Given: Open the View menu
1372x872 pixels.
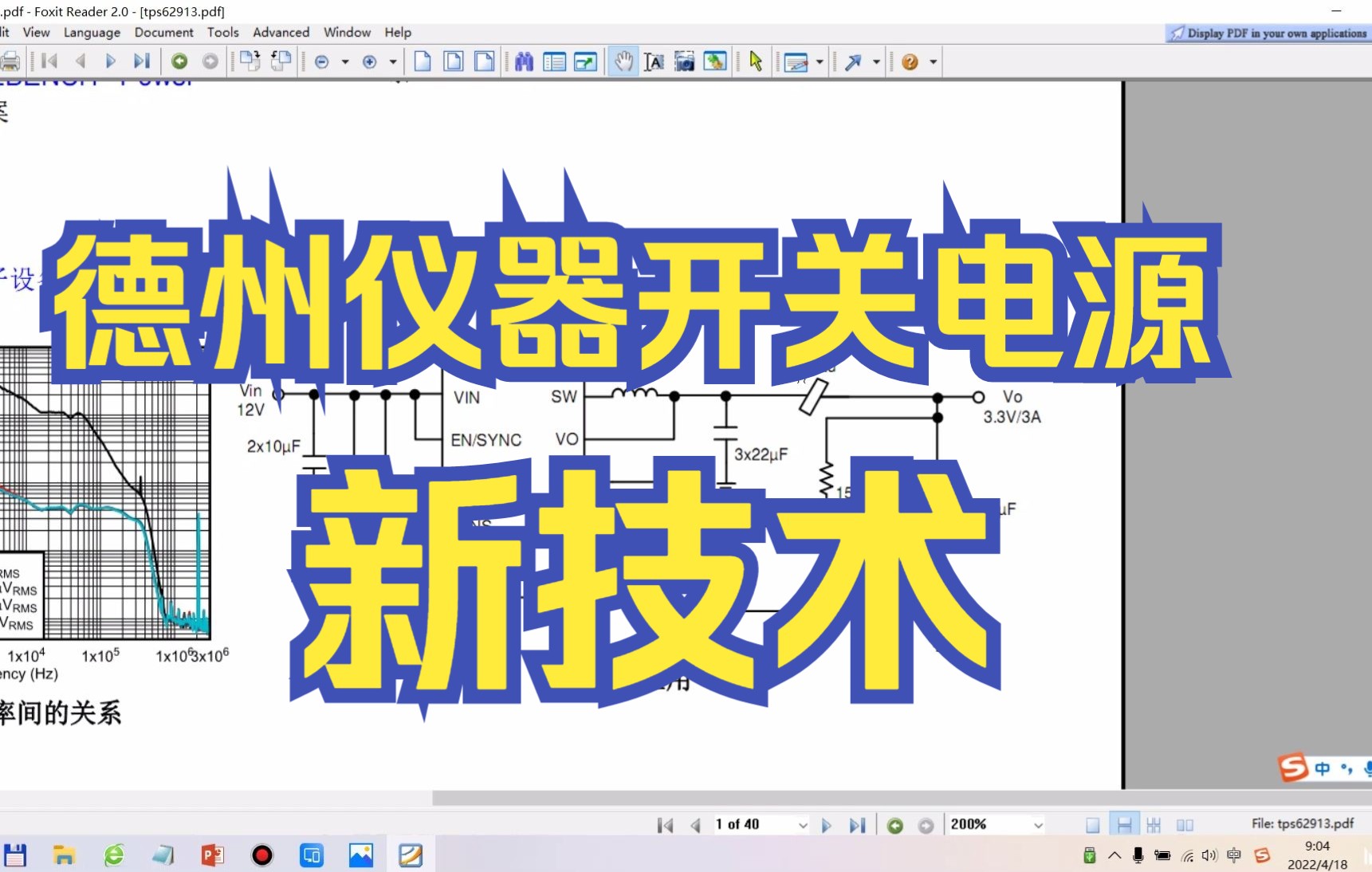Looking at the screenshot, I should click(x=36, y=32).
